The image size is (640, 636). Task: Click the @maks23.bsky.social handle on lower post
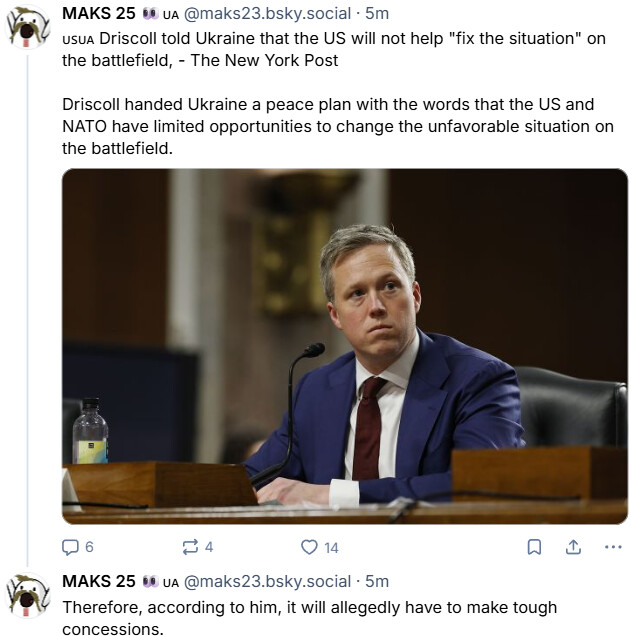[268, 581]
